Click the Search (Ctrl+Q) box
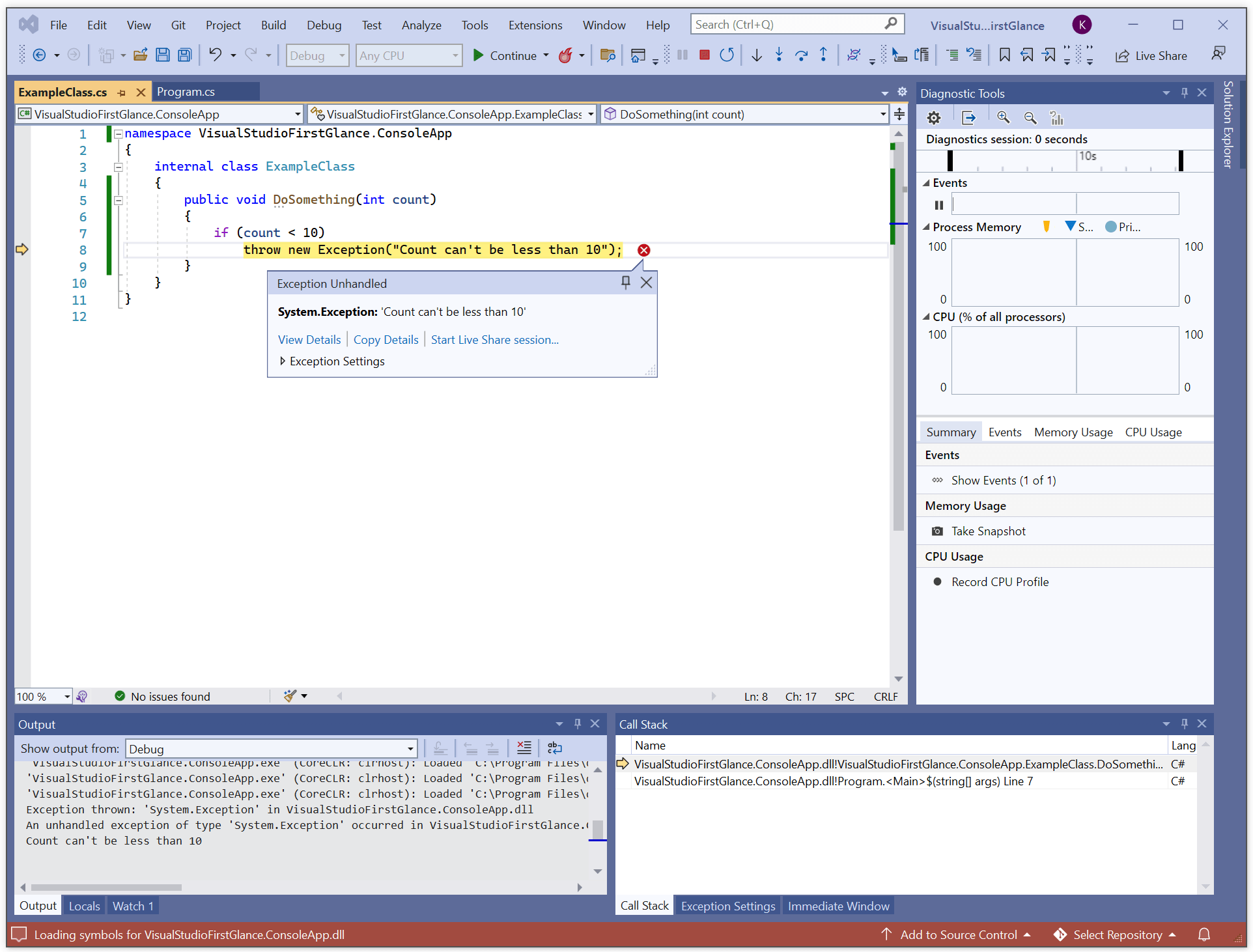This screenshot has height=952, width=1253. click(788, 25)
